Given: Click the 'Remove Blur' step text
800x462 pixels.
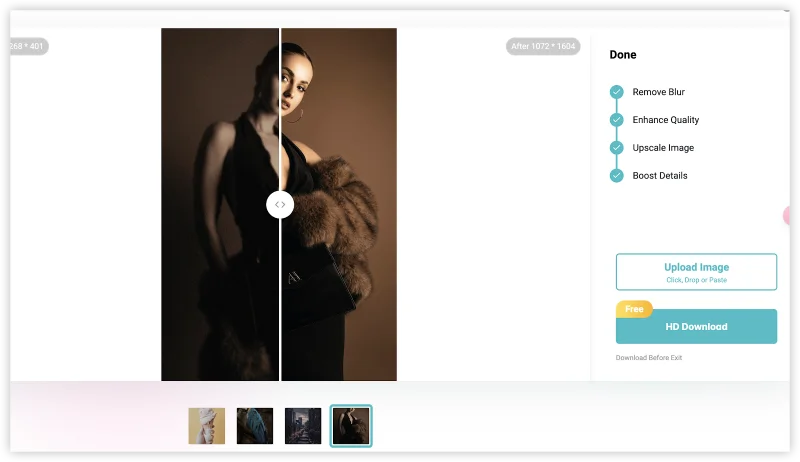Looking at the screenshot, I should 659,92.
